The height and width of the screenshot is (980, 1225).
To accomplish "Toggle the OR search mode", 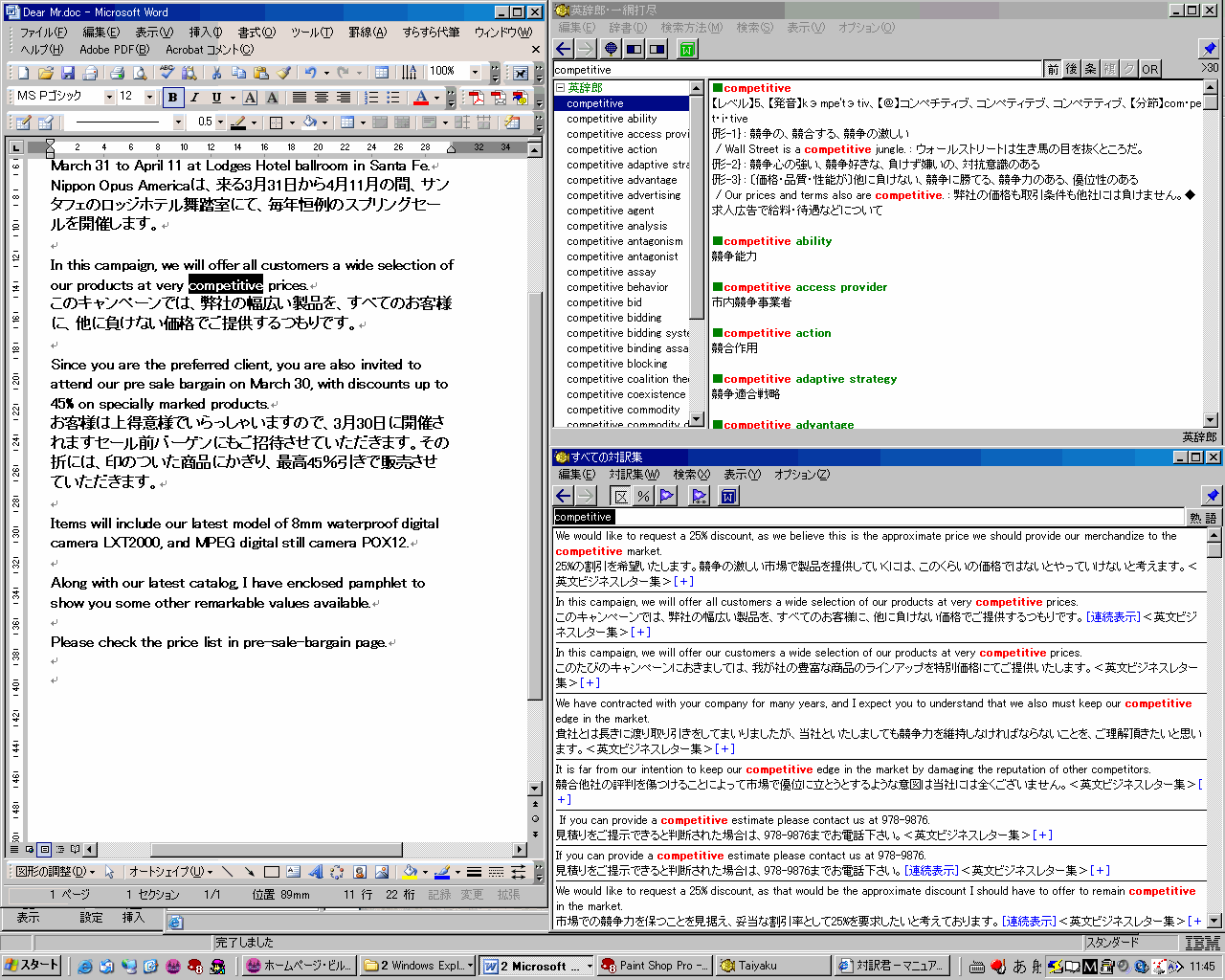I will tap(1149, 69).
